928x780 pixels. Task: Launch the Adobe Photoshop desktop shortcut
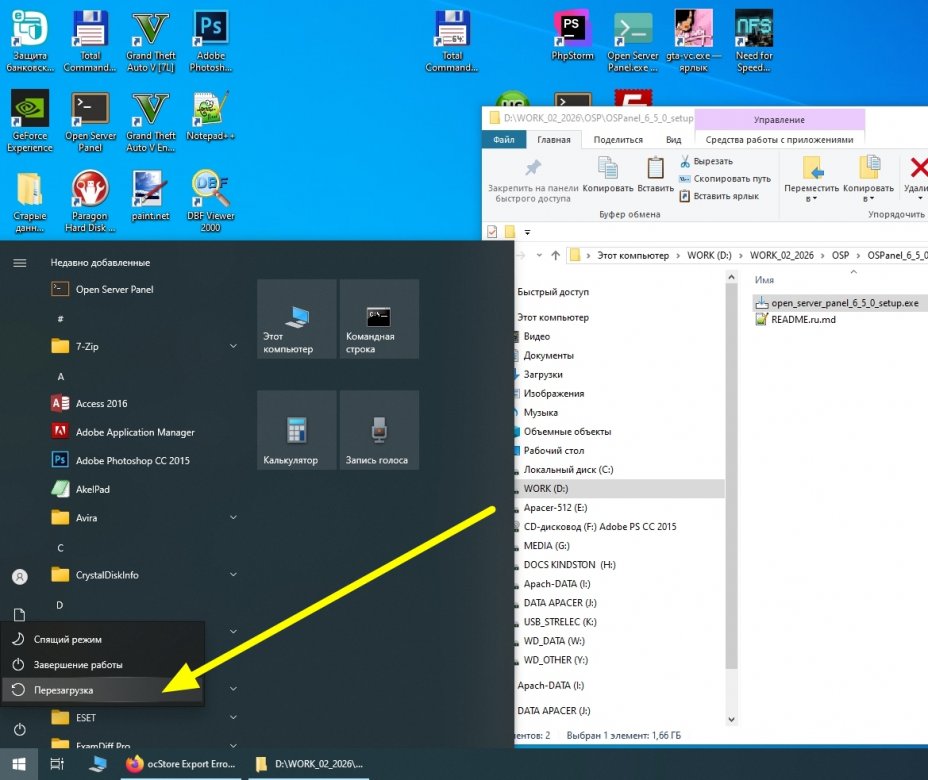pos(211,41)
